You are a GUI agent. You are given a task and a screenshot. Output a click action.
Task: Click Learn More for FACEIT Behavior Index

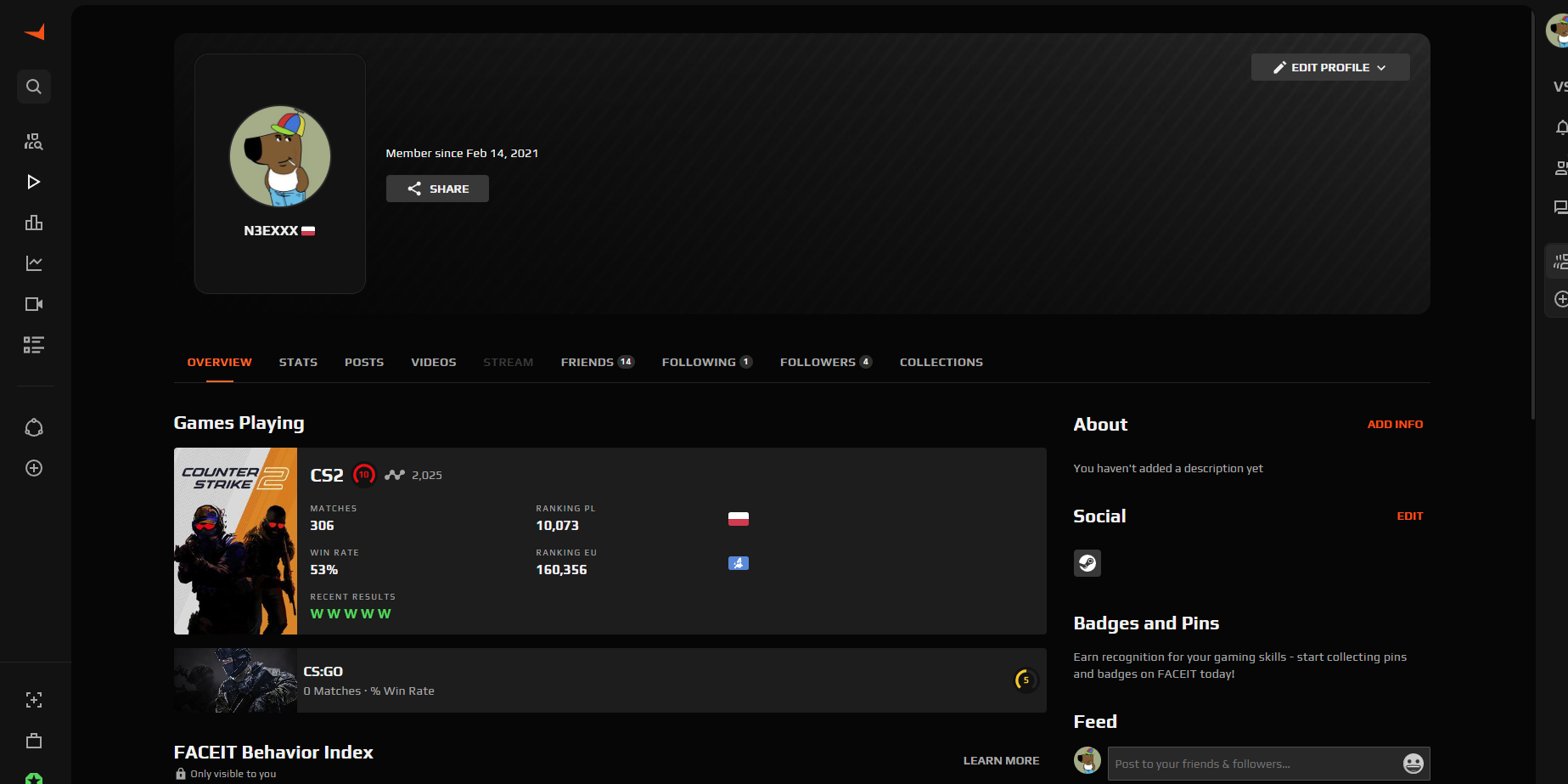point(1001,760)
